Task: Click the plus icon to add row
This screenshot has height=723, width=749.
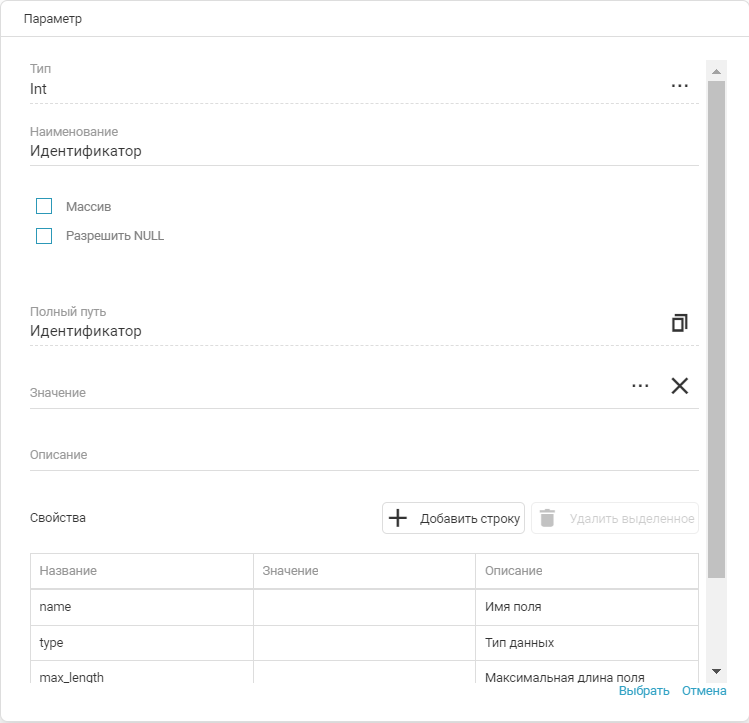Action: click(x=398, y=518)
